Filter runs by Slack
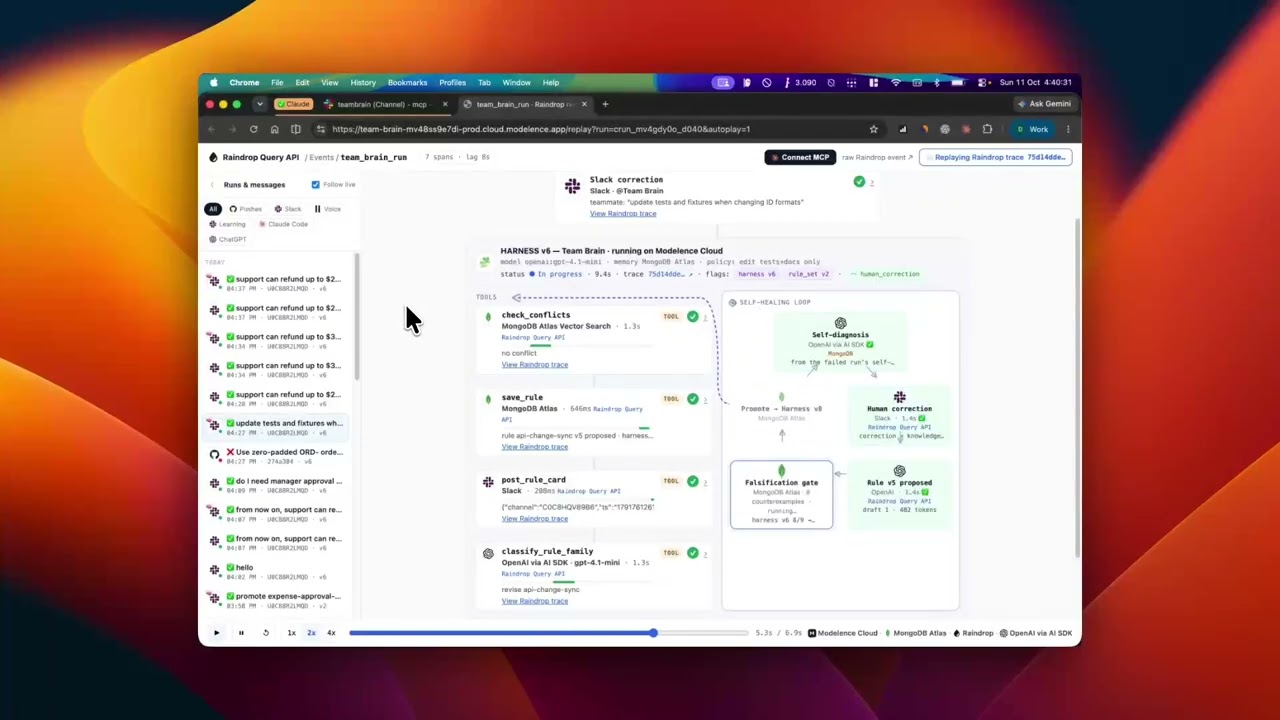This screenshot has width=1280, height=720. coord(288,209)
